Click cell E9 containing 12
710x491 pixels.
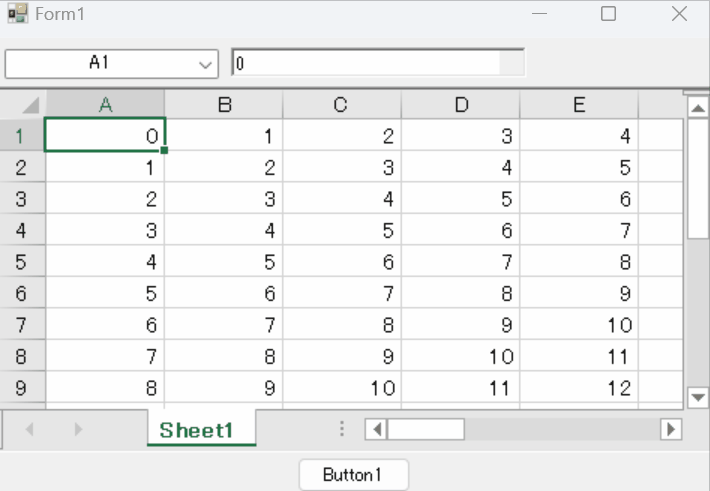click(x=580, y=387)
